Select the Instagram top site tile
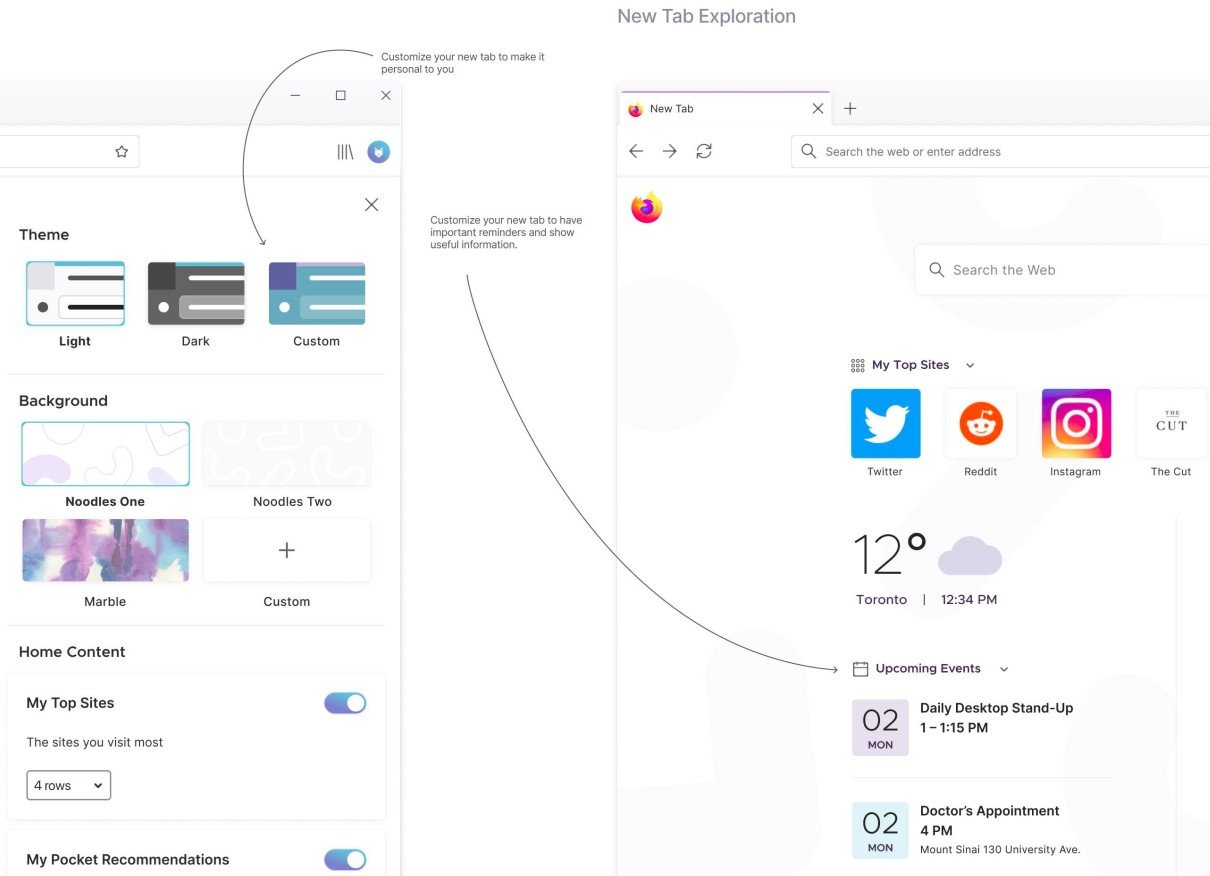 pos(1075,422)
